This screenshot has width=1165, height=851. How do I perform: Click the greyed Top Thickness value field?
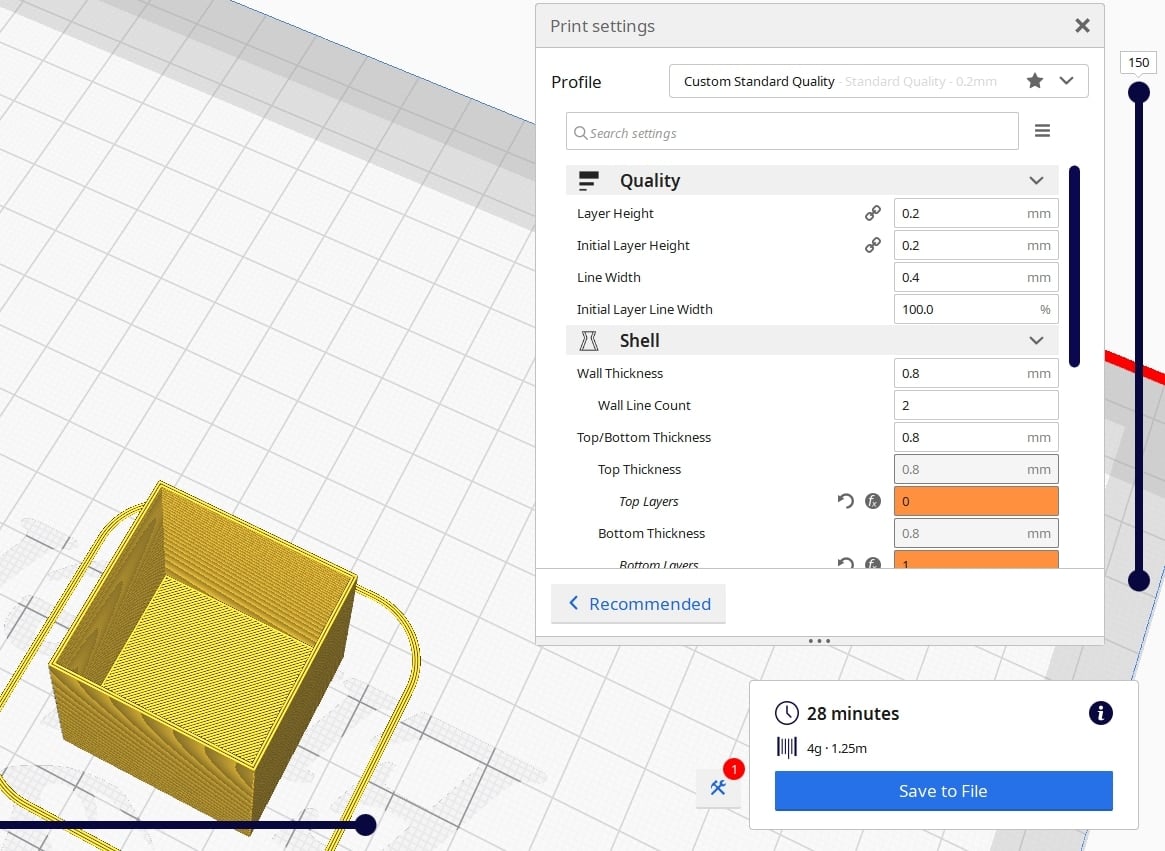(x=976, y=469)
